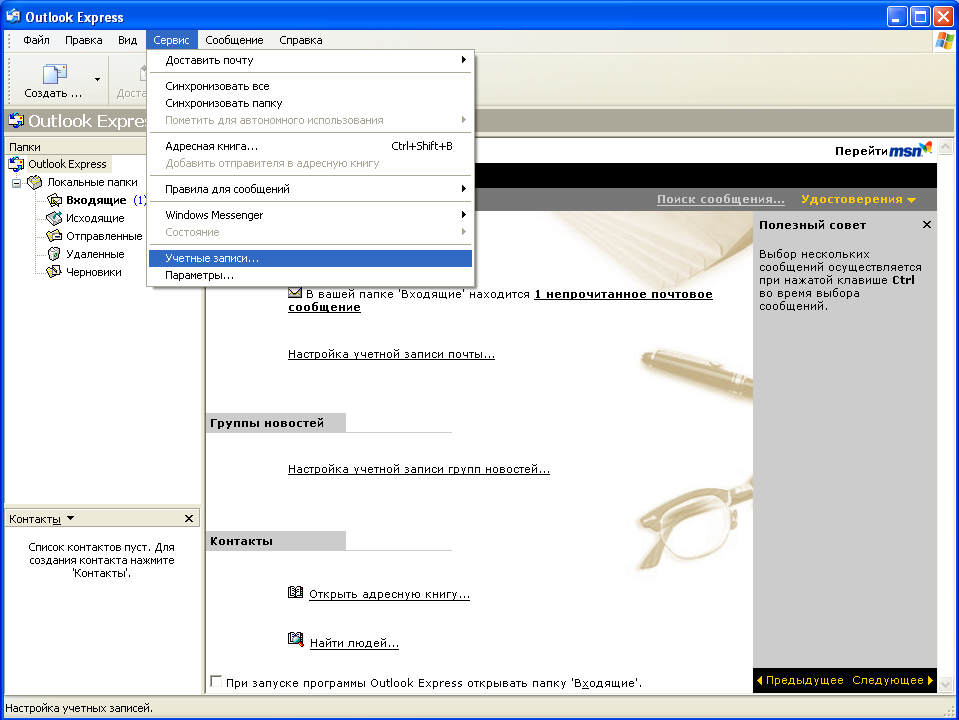959x720 pixels.
Task: Close the Сервис menu
Action: [x=171, y=40]
